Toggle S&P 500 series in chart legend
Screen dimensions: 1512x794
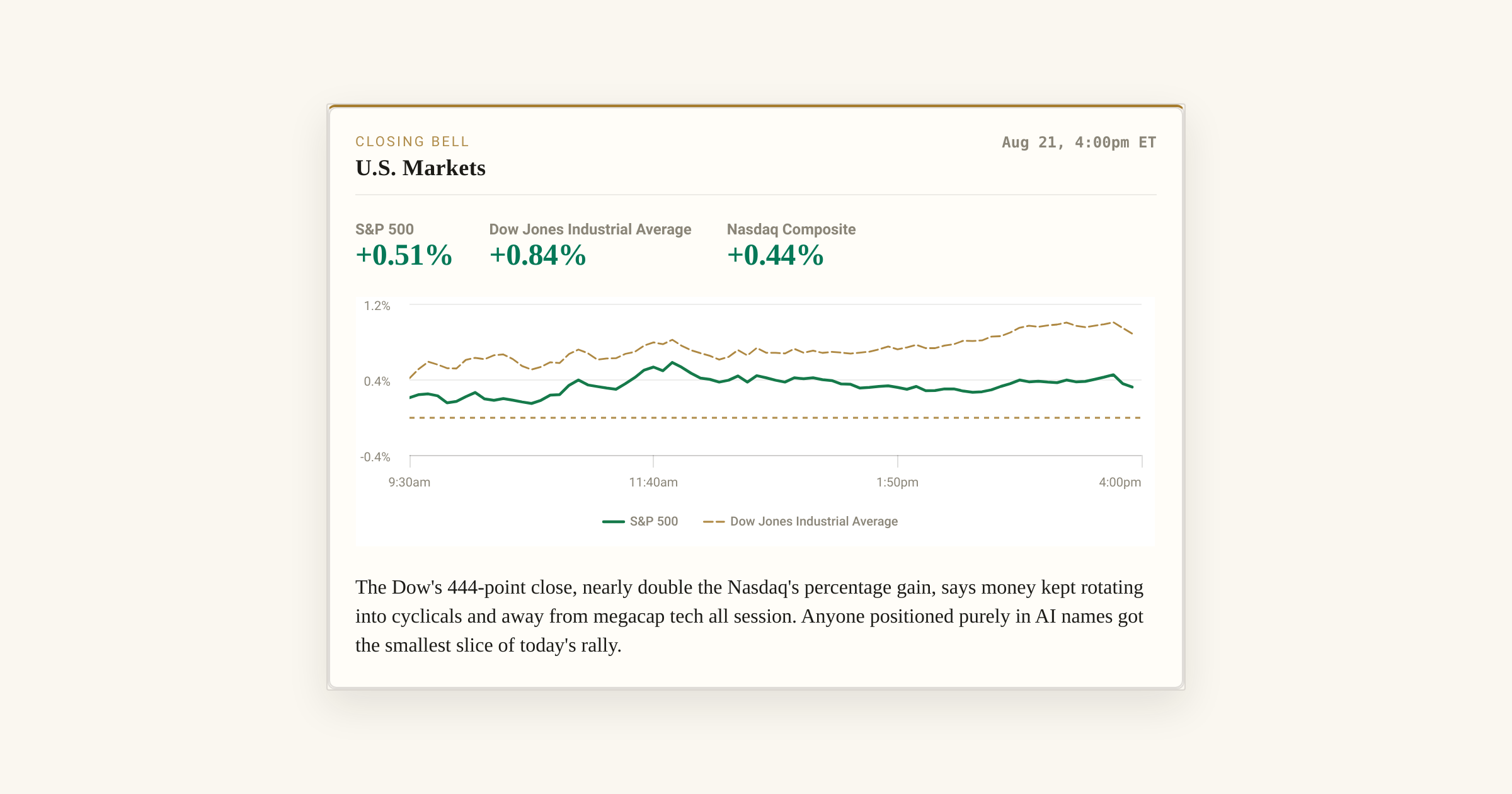coord(640,521)
